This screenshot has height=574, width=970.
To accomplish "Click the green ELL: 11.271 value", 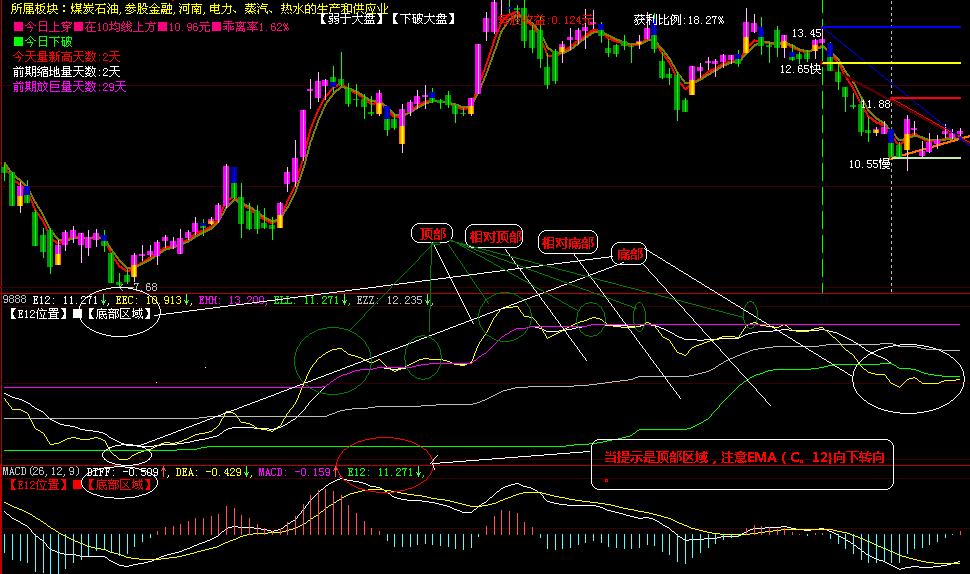I will (311, 300).
